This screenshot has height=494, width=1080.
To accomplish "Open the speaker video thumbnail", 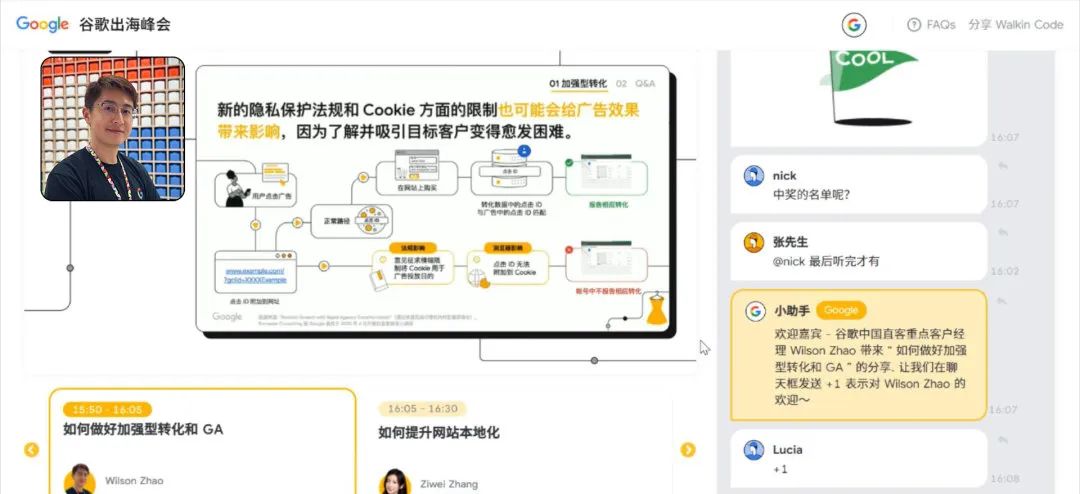I will 113,129.
